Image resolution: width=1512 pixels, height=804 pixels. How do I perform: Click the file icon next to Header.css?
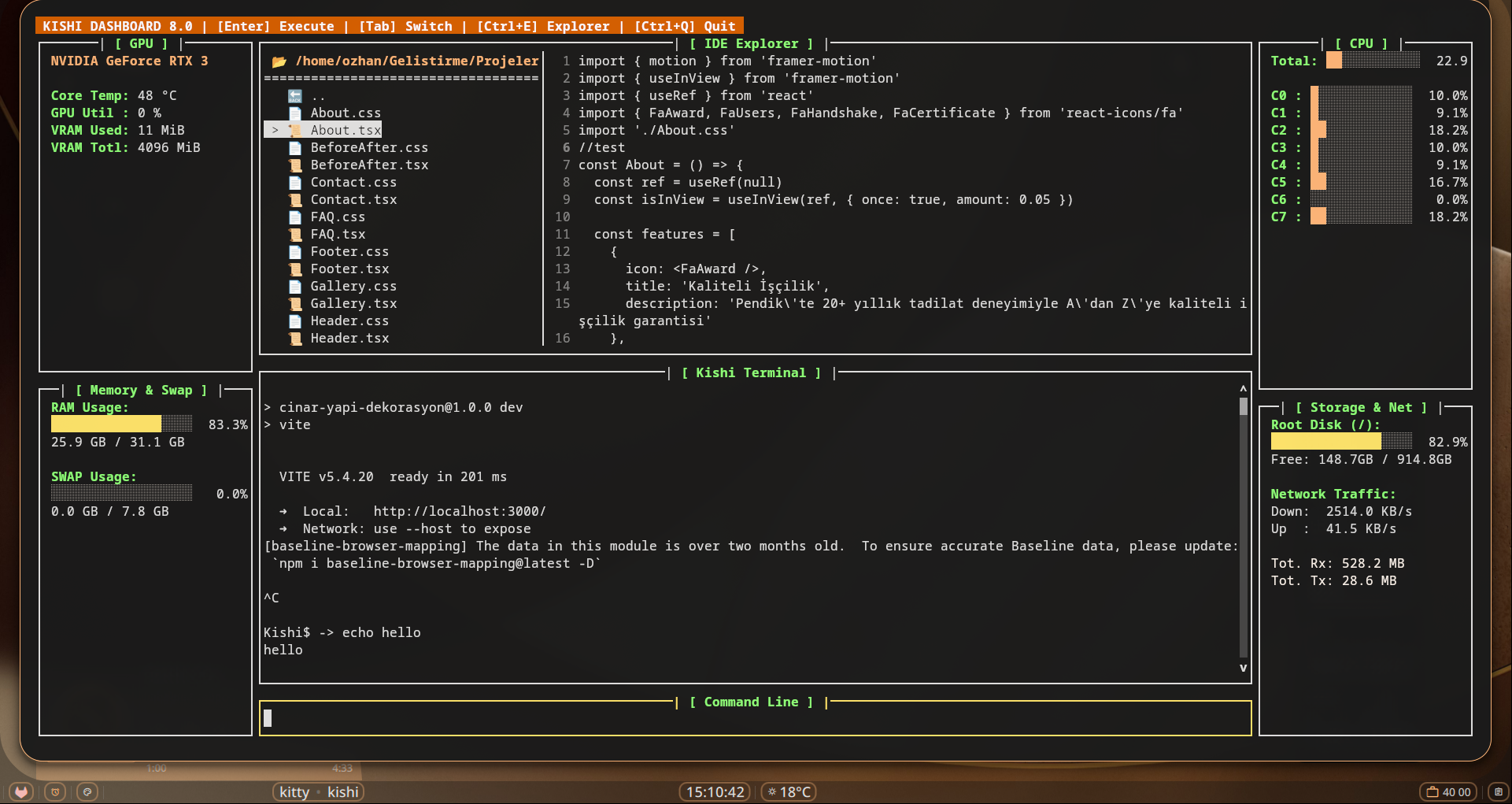tap(295, 321)
